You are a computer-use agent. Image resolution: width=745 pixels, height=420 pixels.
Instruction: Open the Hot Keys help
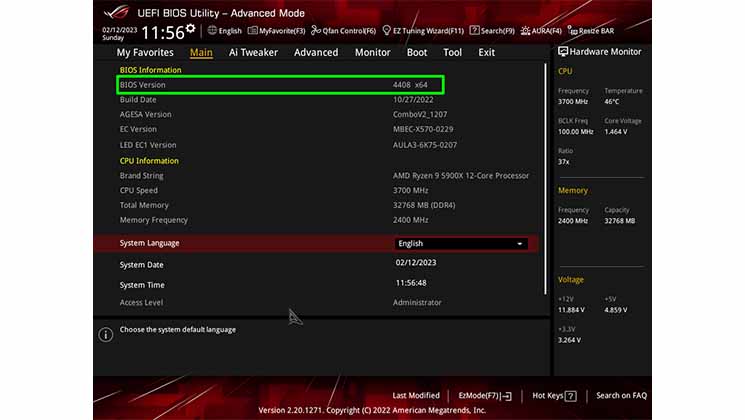(x=554, y=396)
